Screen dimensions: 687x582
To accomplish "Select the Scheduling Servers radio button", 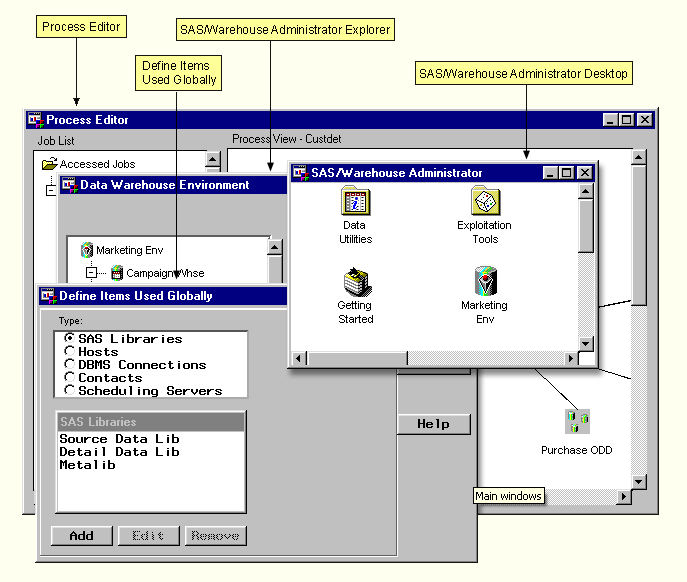I will [x=69, y=390].
